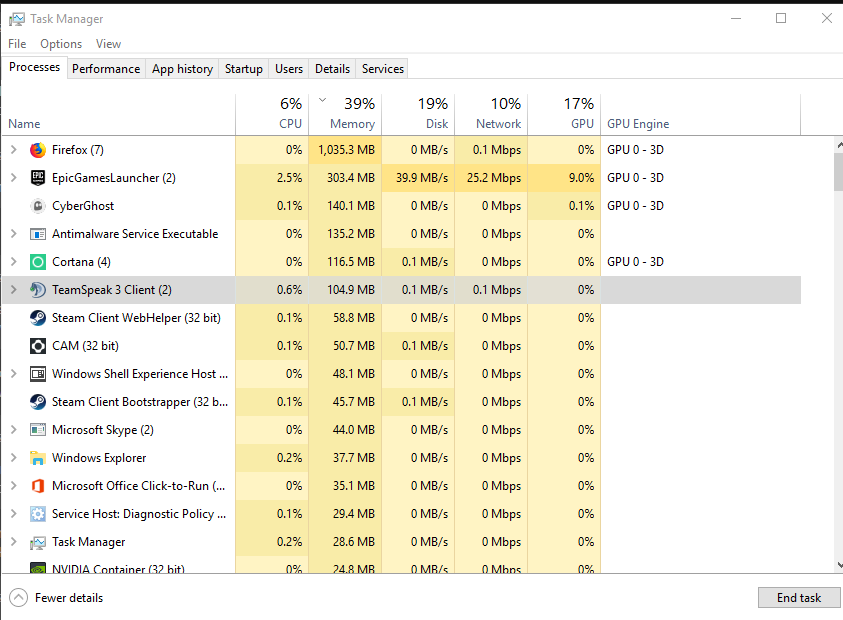The image size is (843, 620).
Task: Collapse view using Fewer details arrow
Action: tap(18, 598)
